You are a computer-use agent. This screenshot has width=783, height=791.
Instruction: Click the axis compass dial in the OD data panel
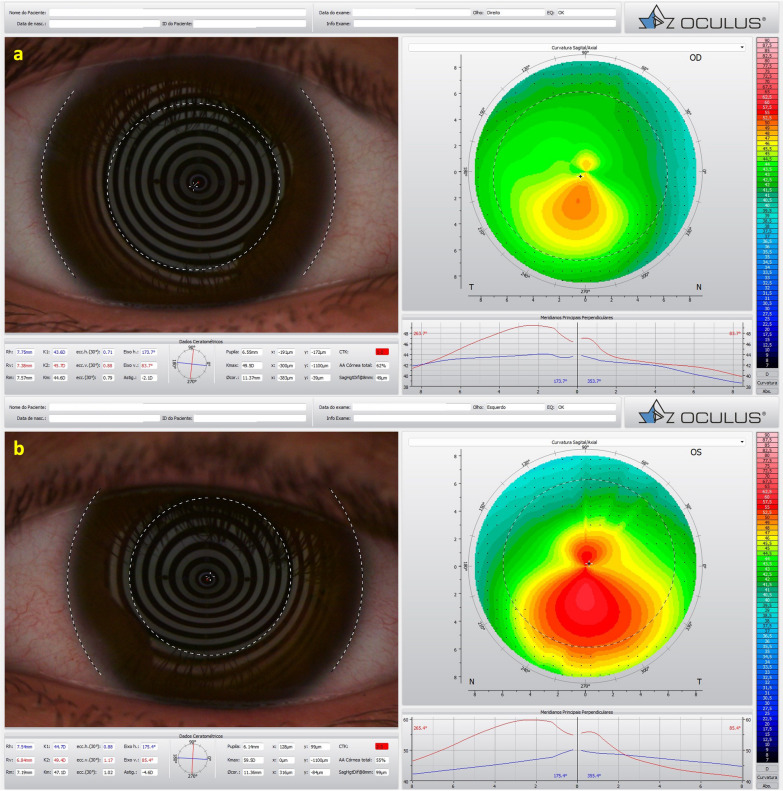tap(192, 364)
